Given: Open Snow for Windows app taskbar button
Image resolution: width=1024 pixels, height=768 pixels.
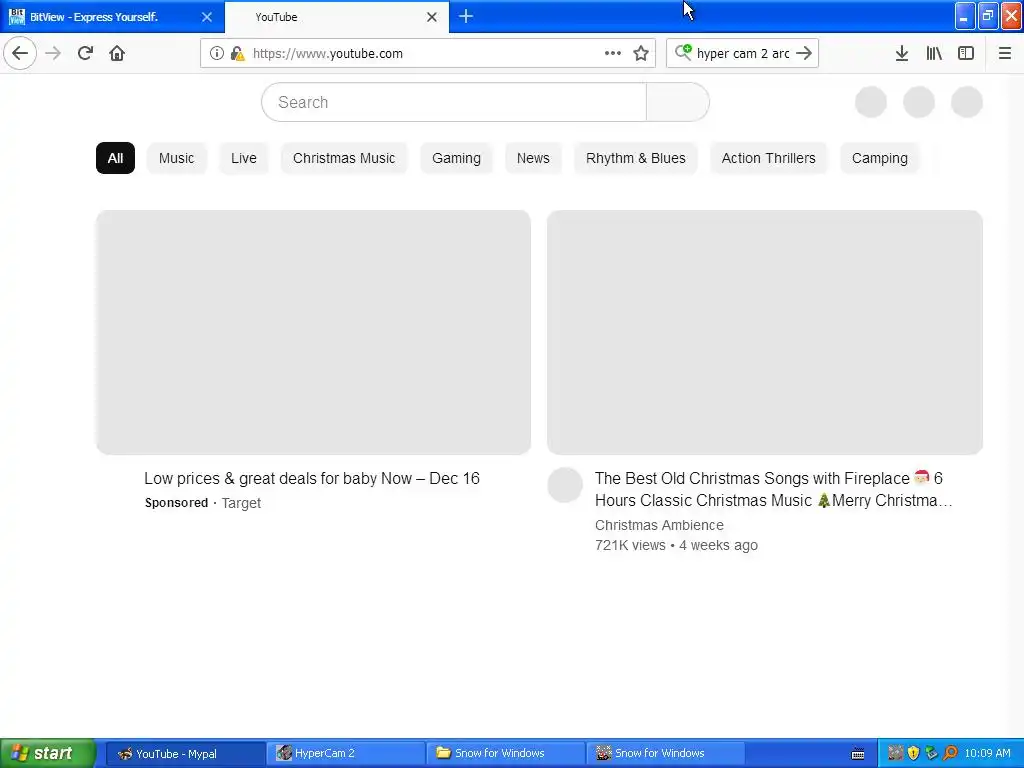Looking at the screenshot, I should tap(665, 754).
